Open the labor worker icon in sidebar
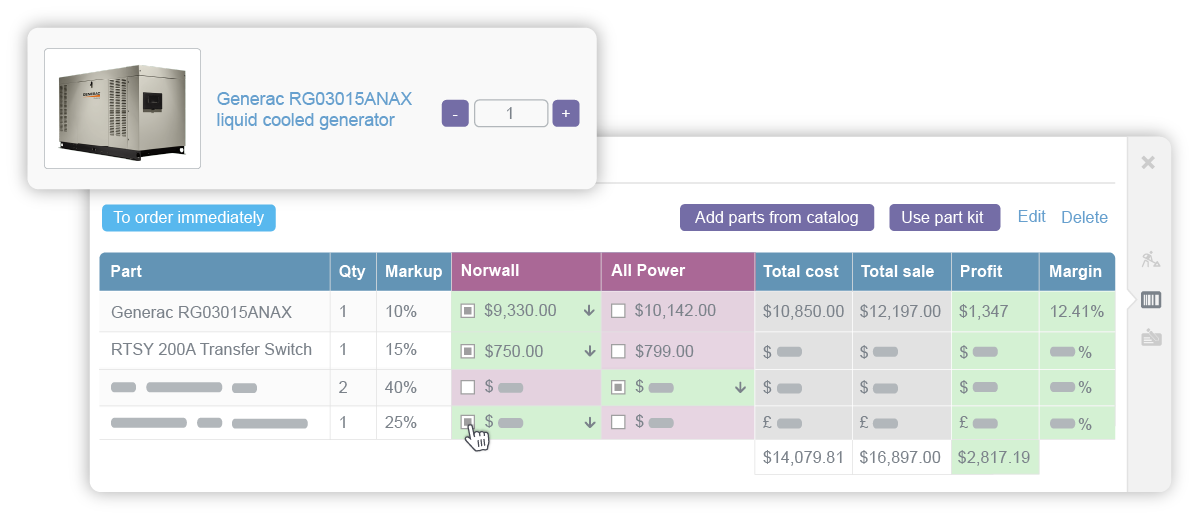This screenshot has height=522, width=1200. tap(1150, 261)
